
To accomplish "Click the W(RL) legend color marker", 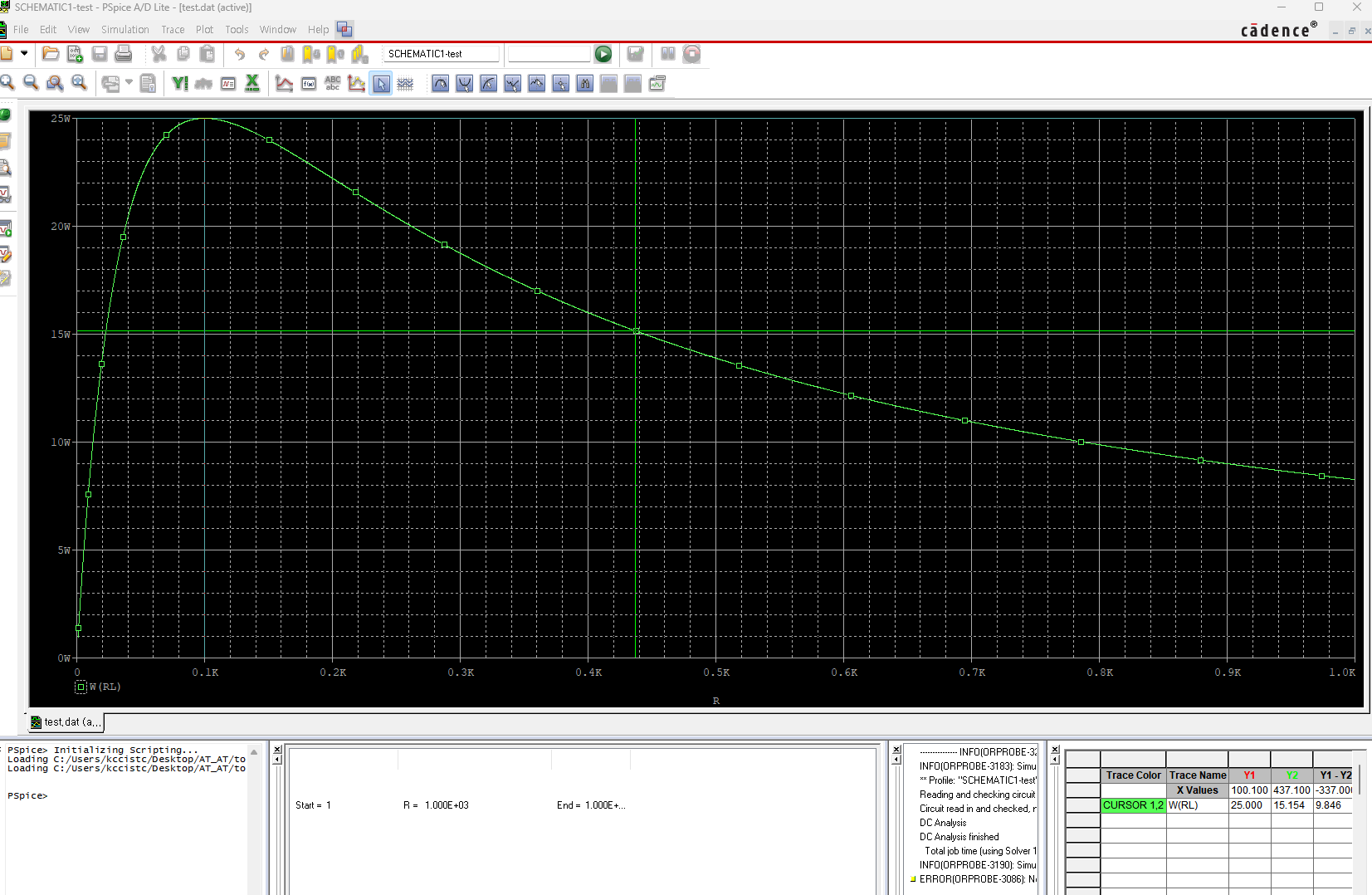I will pos(81,687).
